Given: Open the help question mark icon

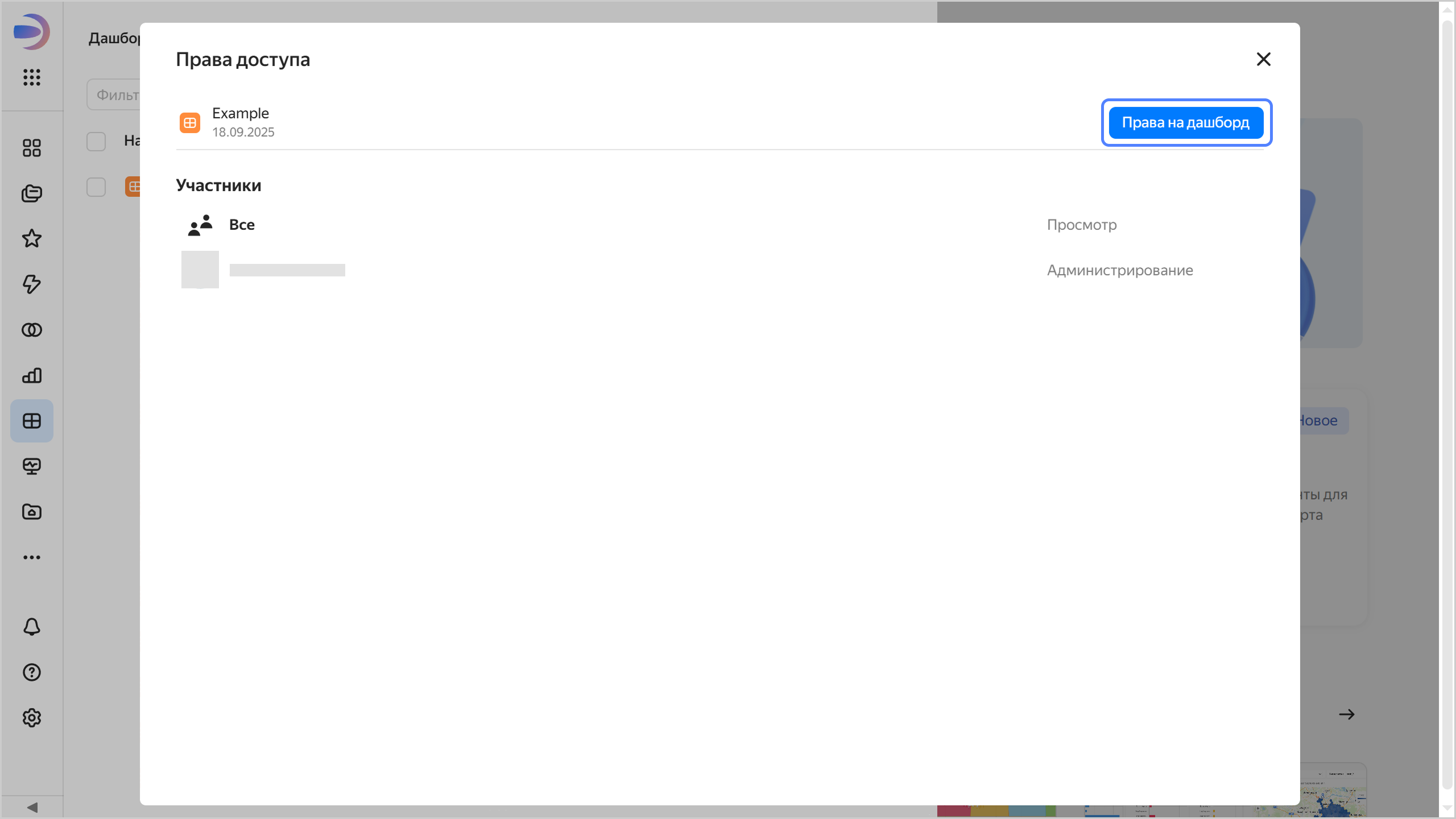Looking at the screenshot, I should tap(32, 672).
